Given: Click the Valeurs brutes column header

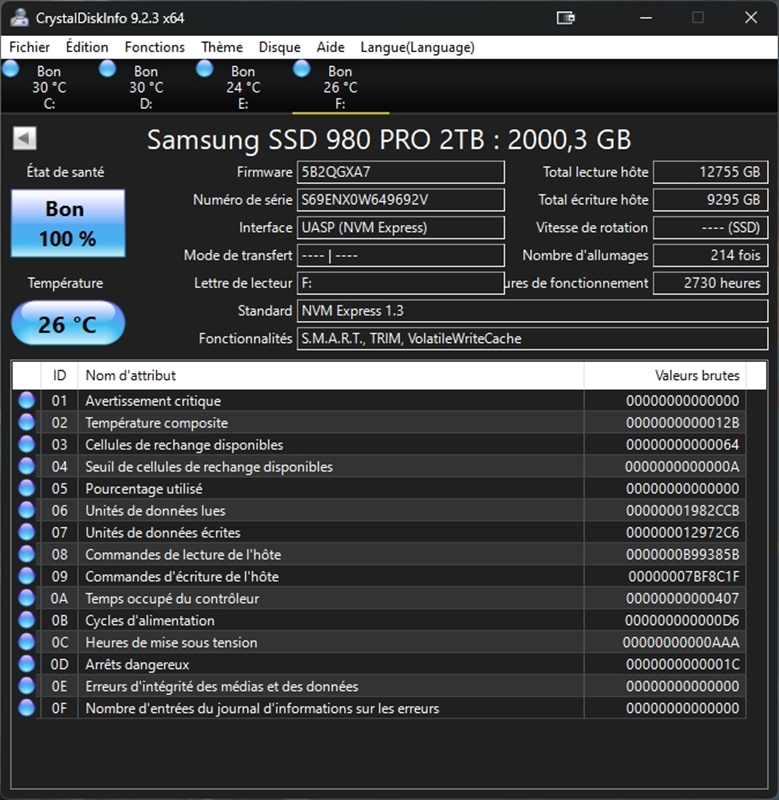Looking at the screenshot, I should (x=664, y=376).
